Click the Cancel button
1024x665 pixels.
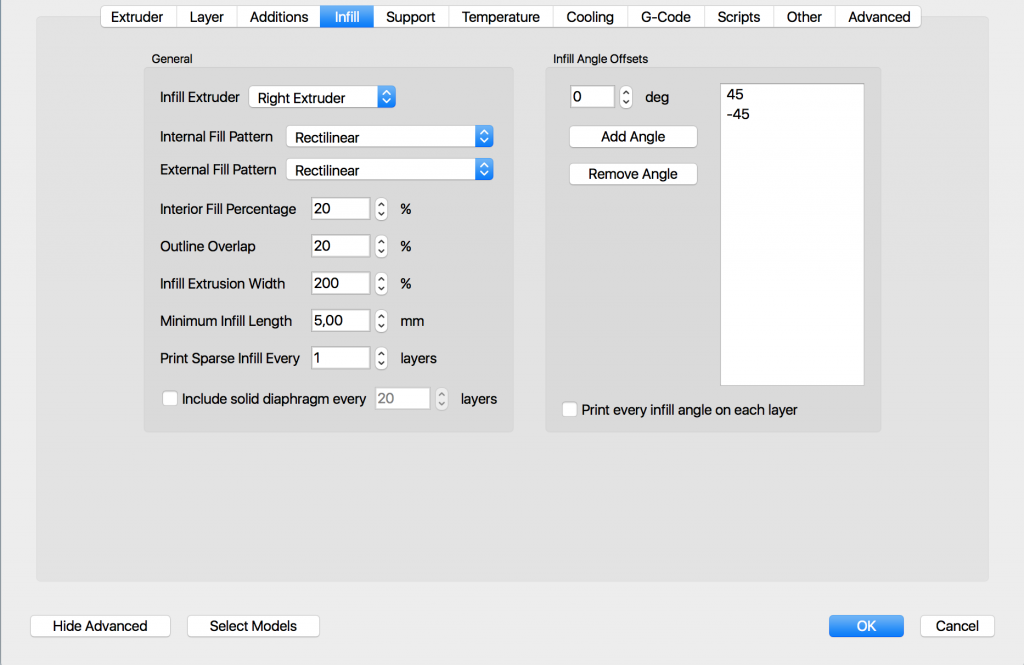click(957, 626)
